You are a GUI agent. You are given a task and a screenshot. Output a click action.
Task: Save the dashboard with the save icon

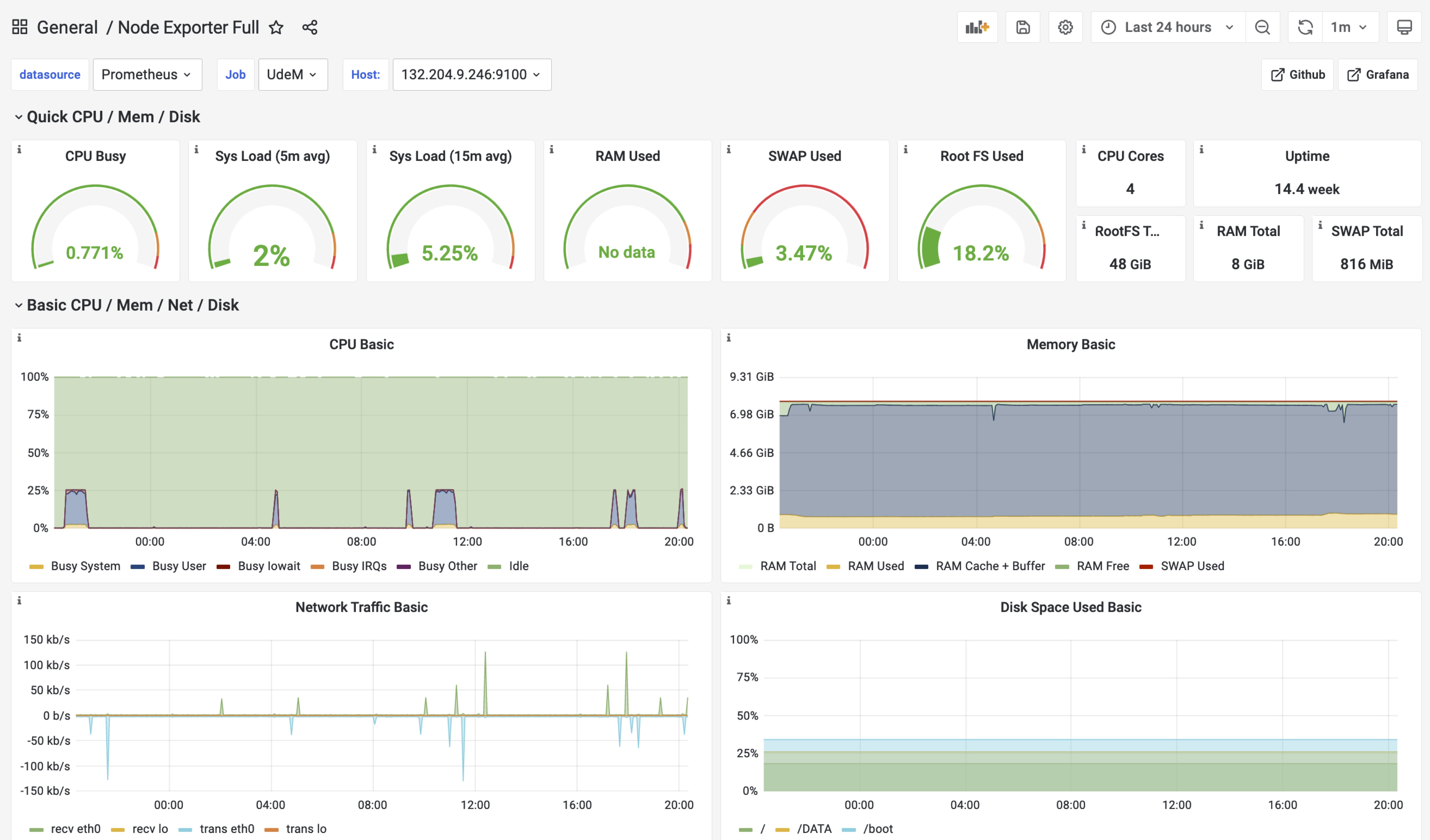tap(1023, 27)
